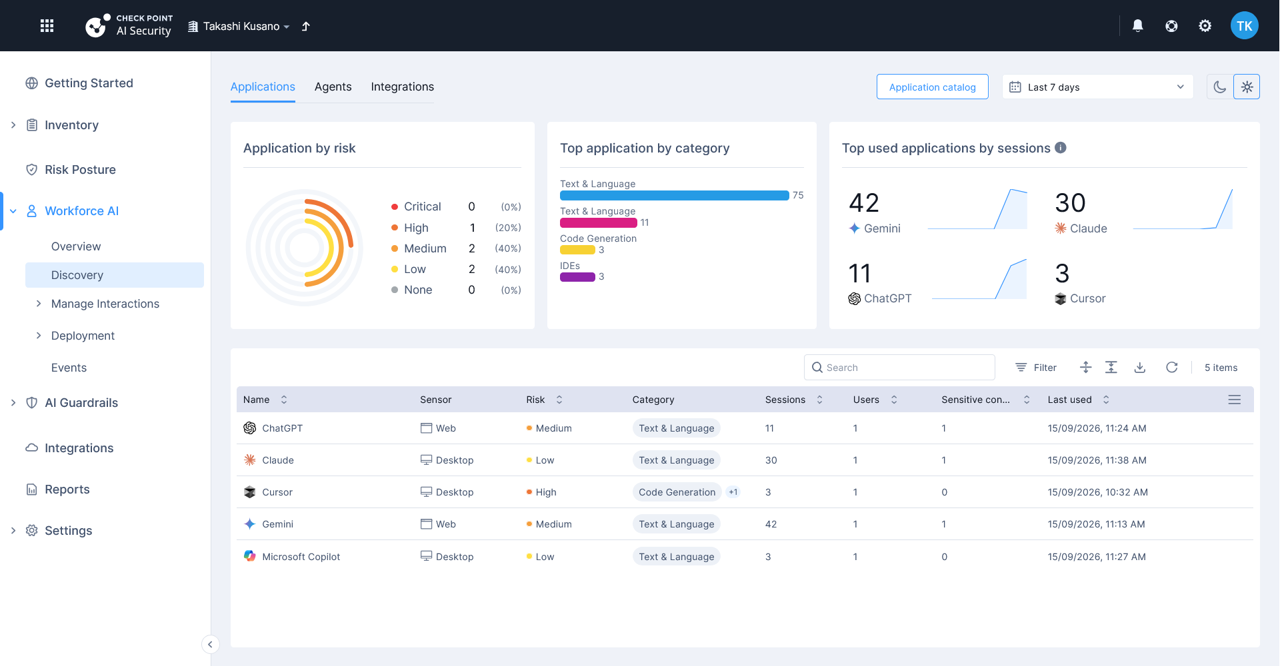Image resolution: width=1280 pixels, height=666 pixels.
Task: Switch to the Integrations tab
Action: (x=402, y=87)
